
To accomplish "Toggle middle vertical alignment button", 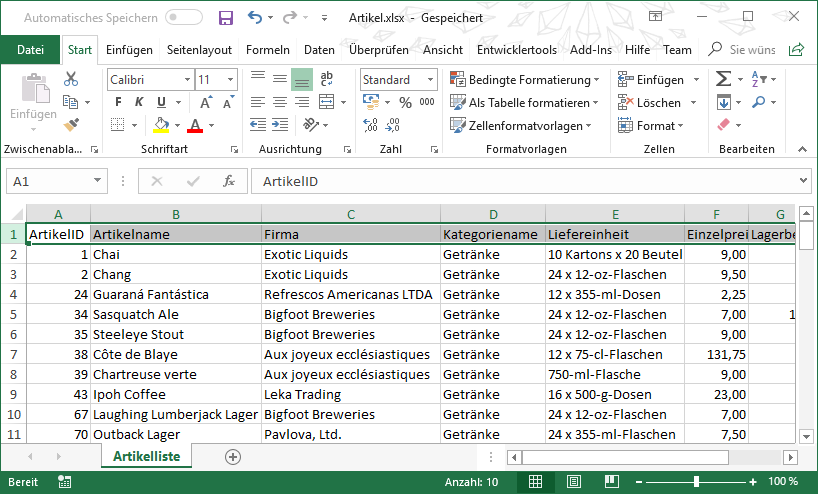I will tap(280, 79).
